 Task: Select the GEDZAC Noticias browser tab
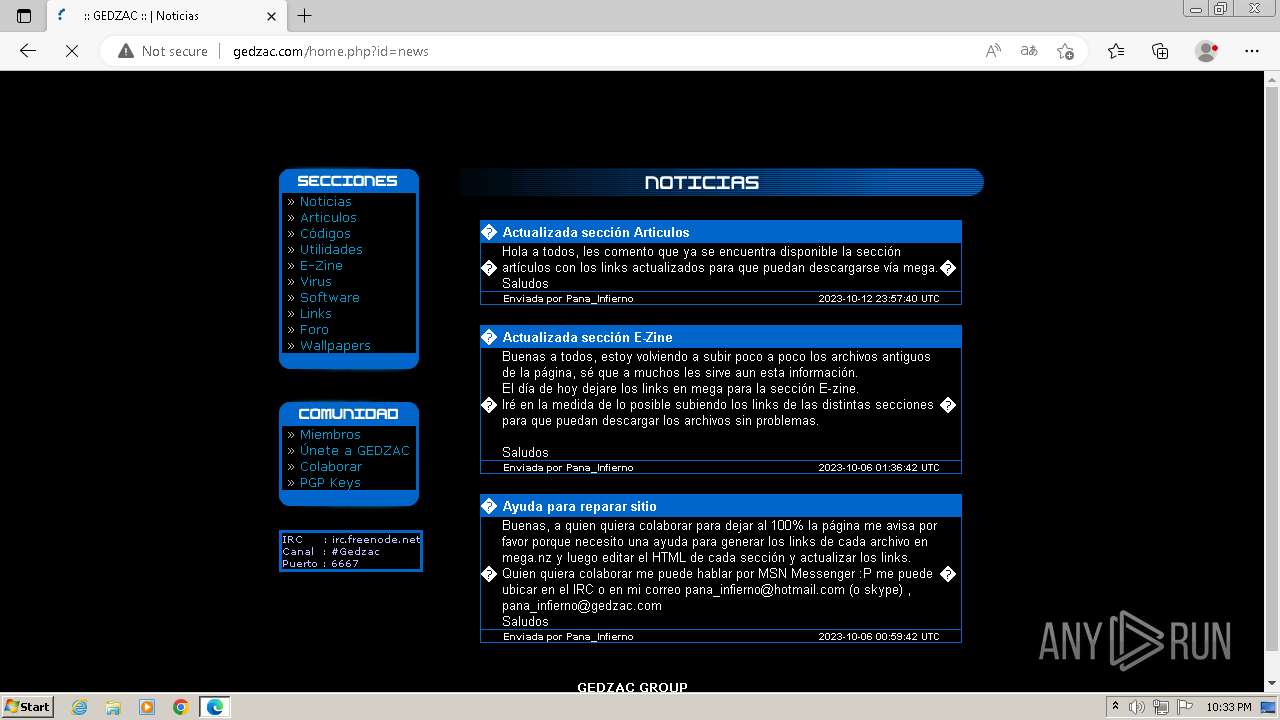pyautogui.click(x=166, y=16)
